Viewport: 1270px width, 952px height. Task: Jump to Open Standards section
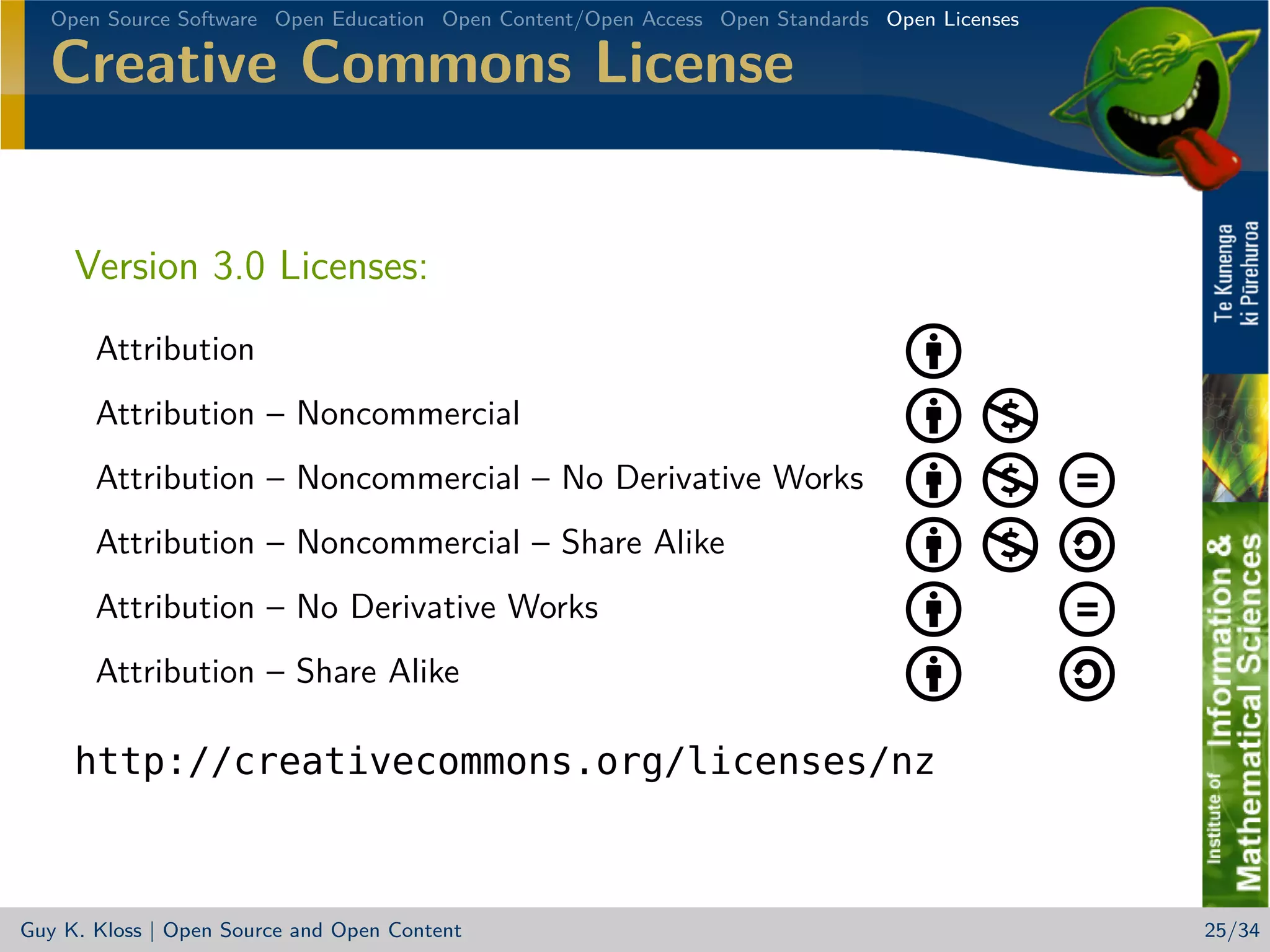click(x=794, y=19)
